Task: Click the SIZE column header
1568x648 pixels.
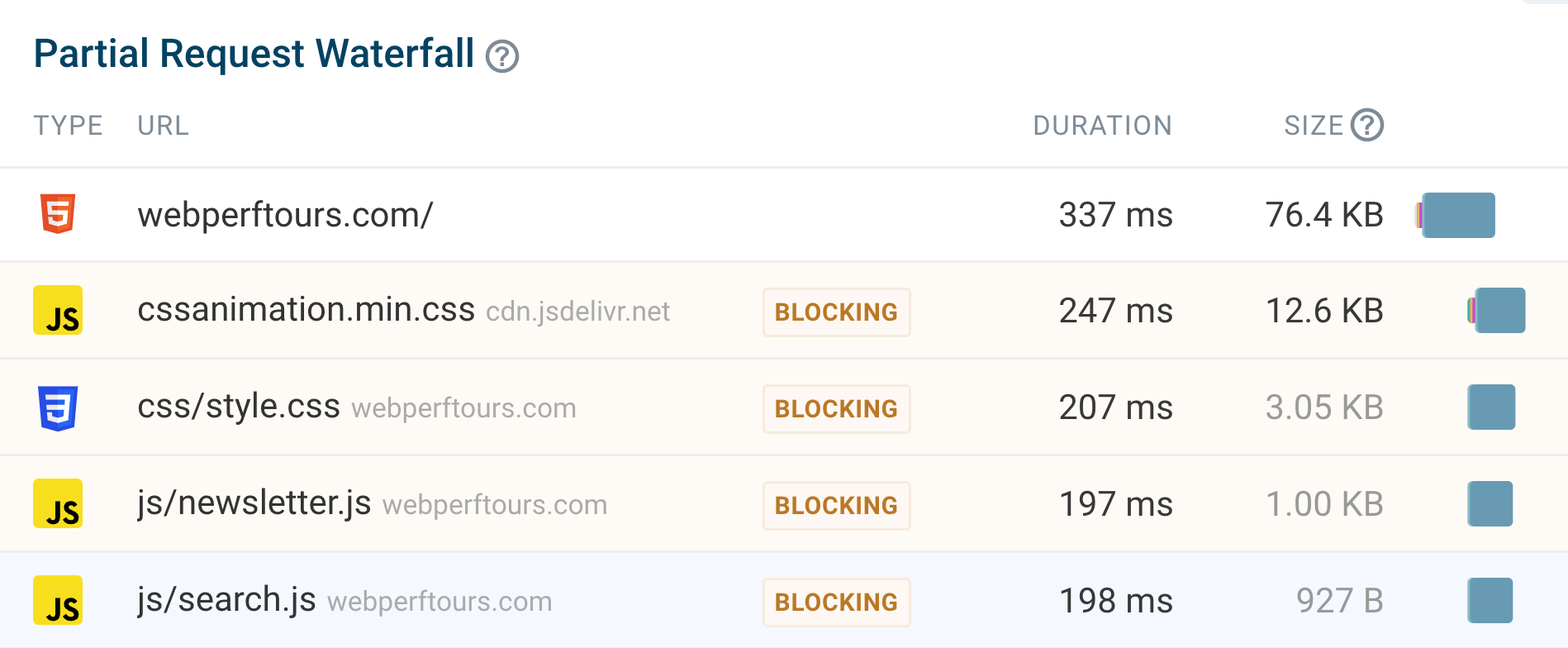Action: (x=1314, y=126)
